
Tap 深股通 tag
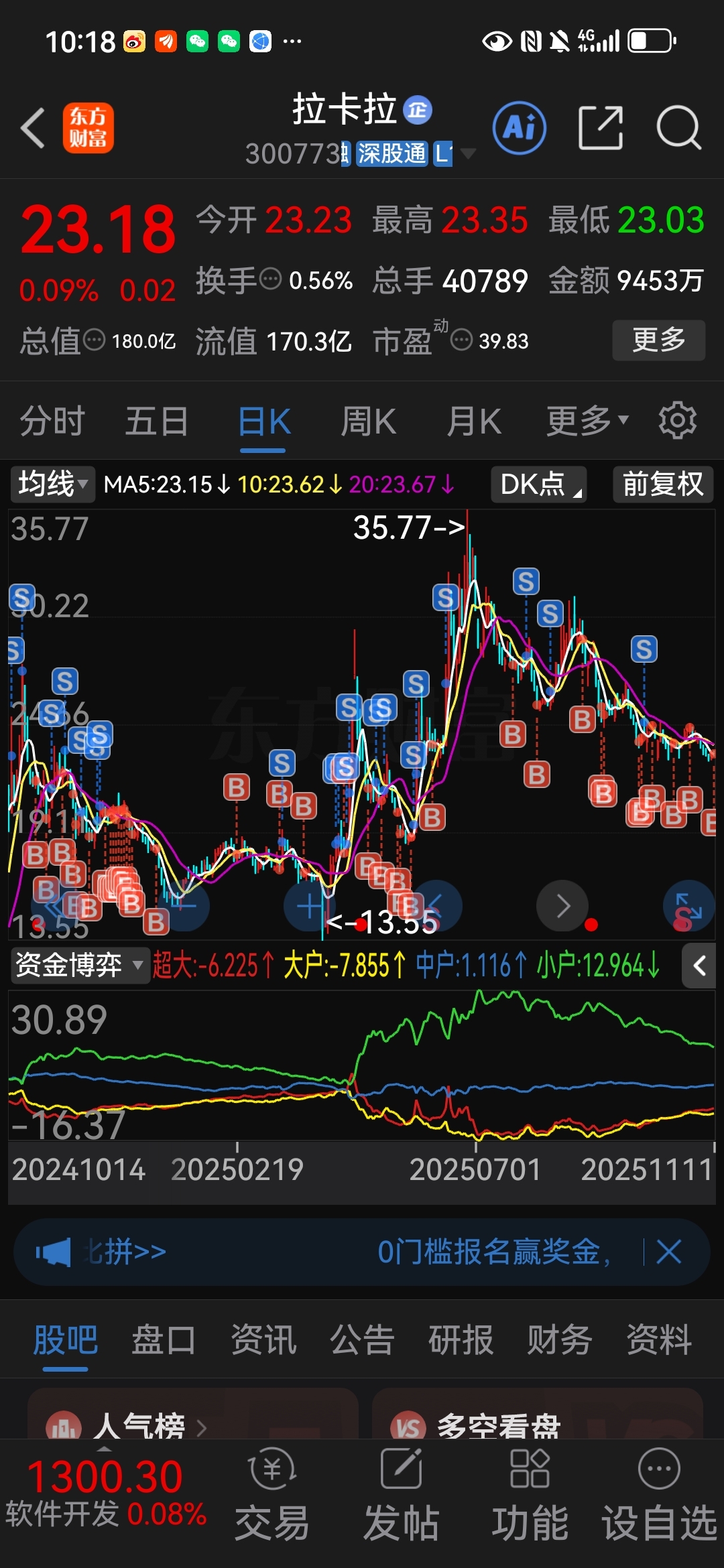pyautogui.click(x=392, y=153)
